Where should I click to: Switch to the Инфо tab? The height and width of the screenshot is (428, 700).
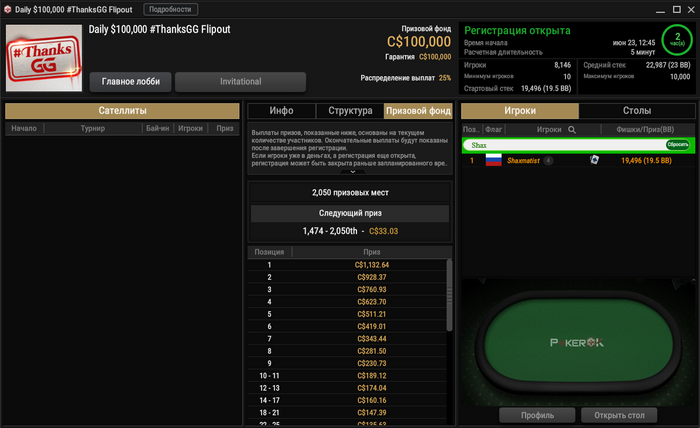pos(281,111)
